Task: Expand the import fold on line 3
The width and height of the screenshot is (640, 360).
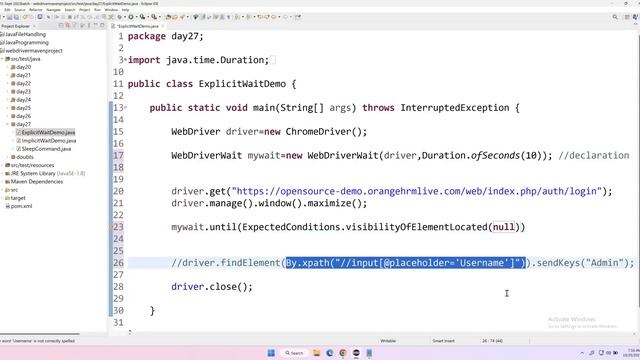Action: pyautogui.click(x=125, y=60)
